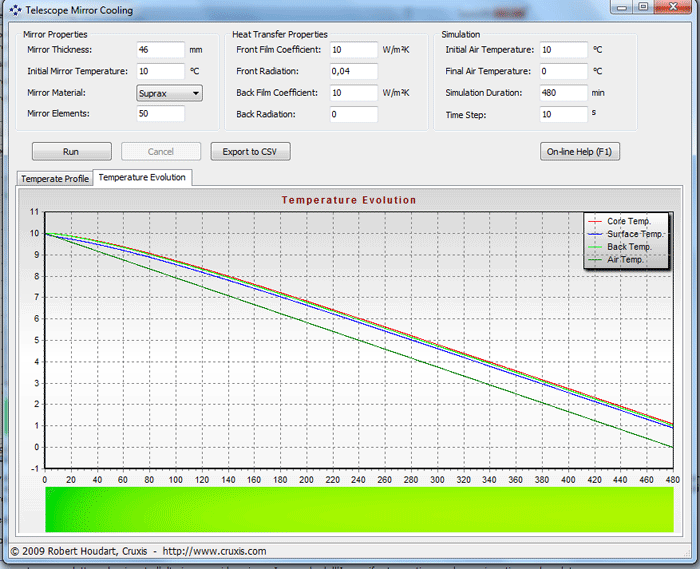Click the Time Step input field
Image resolution: width=700 pixels, height=569 pixels.
tap(563, 114)
